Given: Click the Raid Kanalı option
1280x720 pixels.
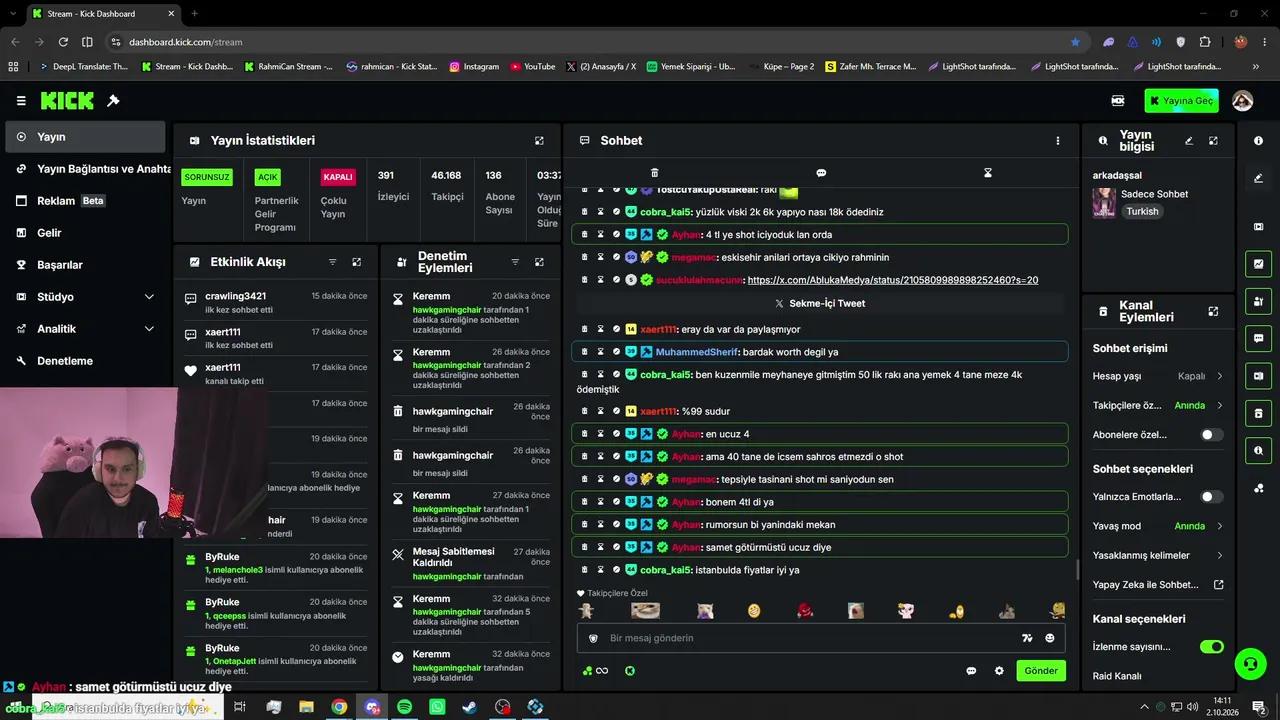Looking at the screenshot, I should pos(1117,676).
